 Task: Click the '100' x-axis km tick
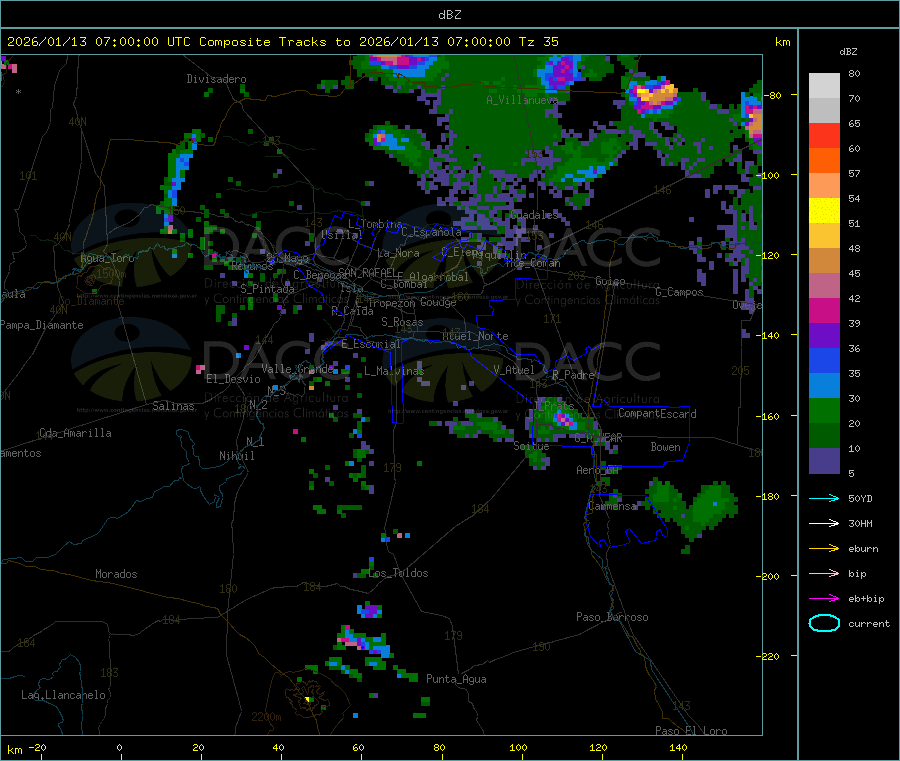pyautogui.click(x=518, y=747)
